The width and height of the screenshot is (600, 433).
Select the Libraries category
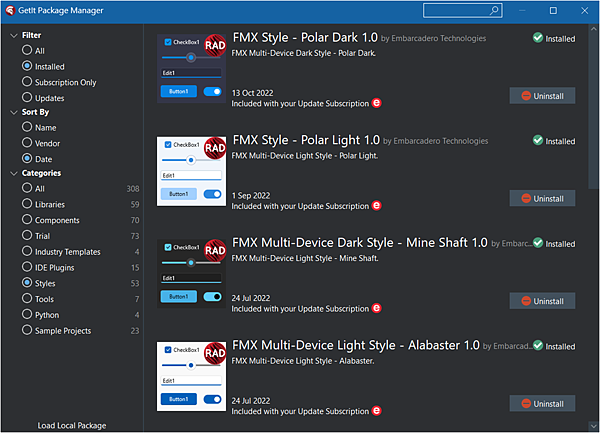tap(27, 203)
